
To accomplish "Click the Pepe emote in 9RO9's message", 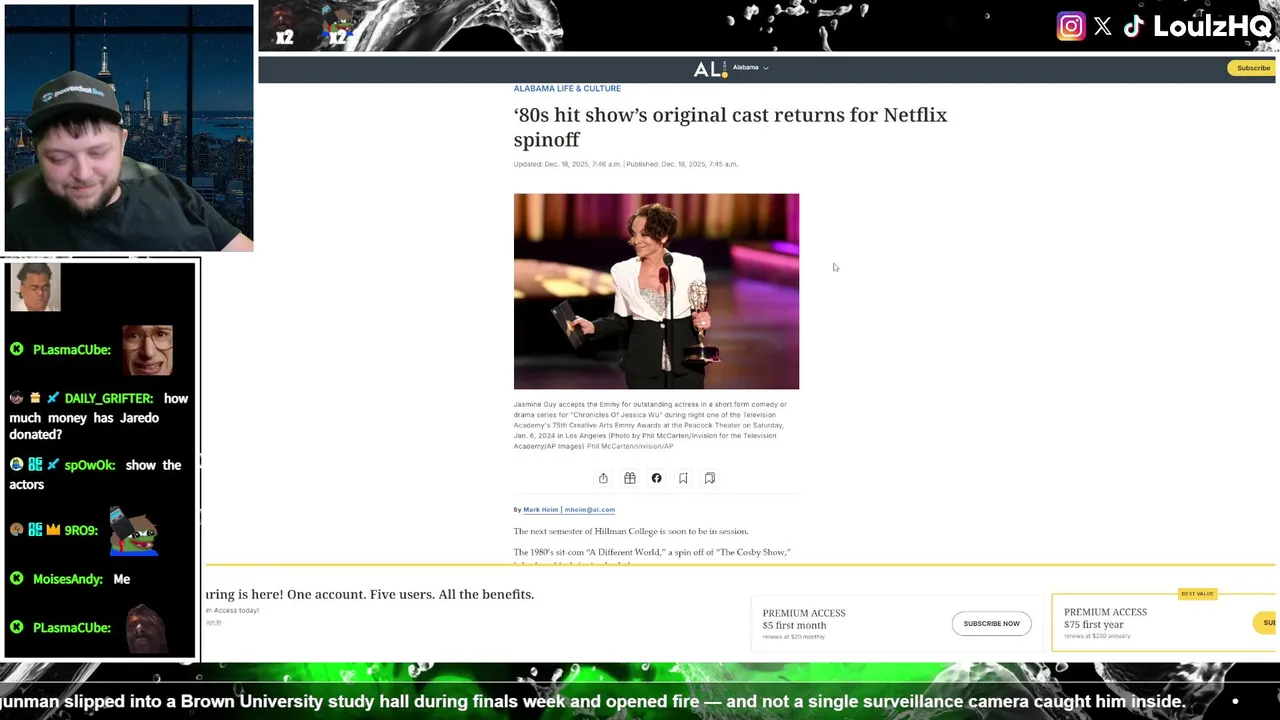I will tap(133, 533).
